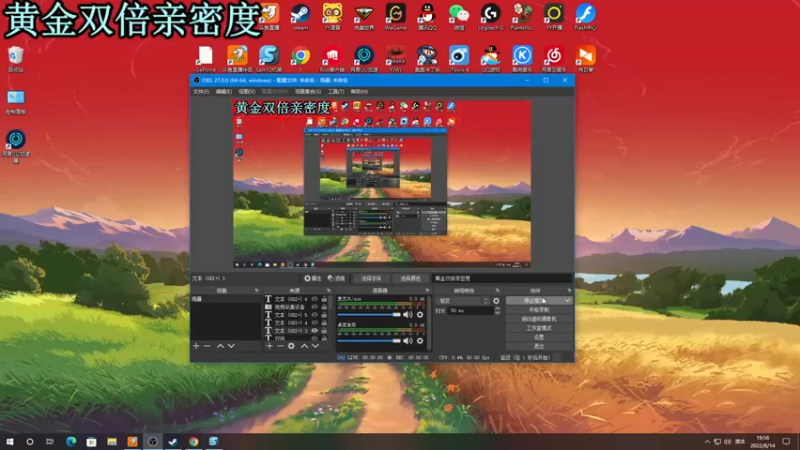The height and width of the screenshot is (450, 800).
Task: Open Google Chrome desktop shortcut
Action: (301, 58)
